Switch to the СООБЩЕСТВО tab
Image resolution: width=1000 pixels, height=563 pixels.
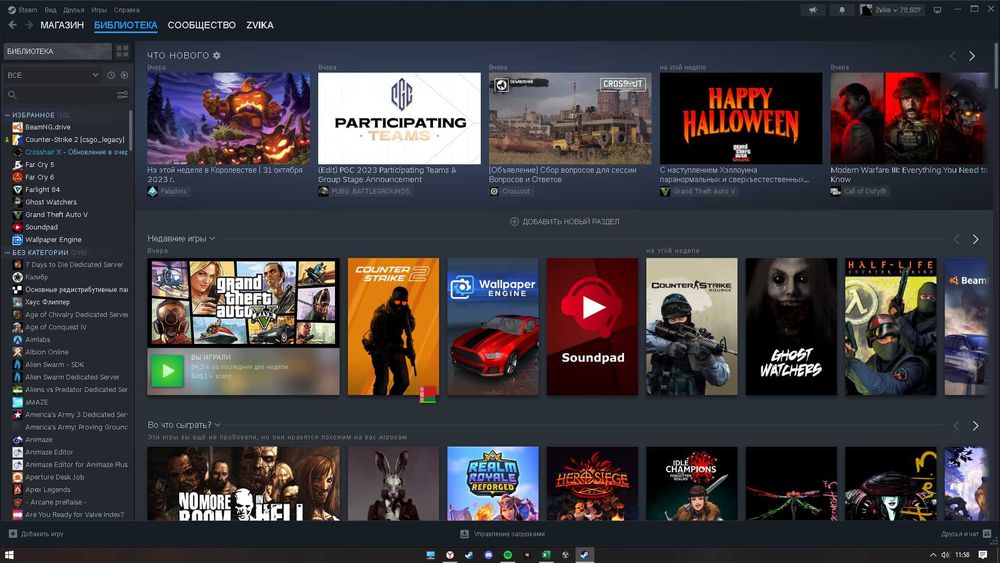202,25
